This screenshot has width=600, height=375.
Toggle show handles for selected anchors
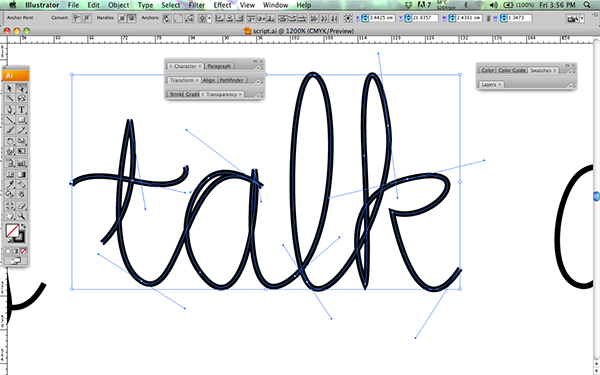pos(122,18)
